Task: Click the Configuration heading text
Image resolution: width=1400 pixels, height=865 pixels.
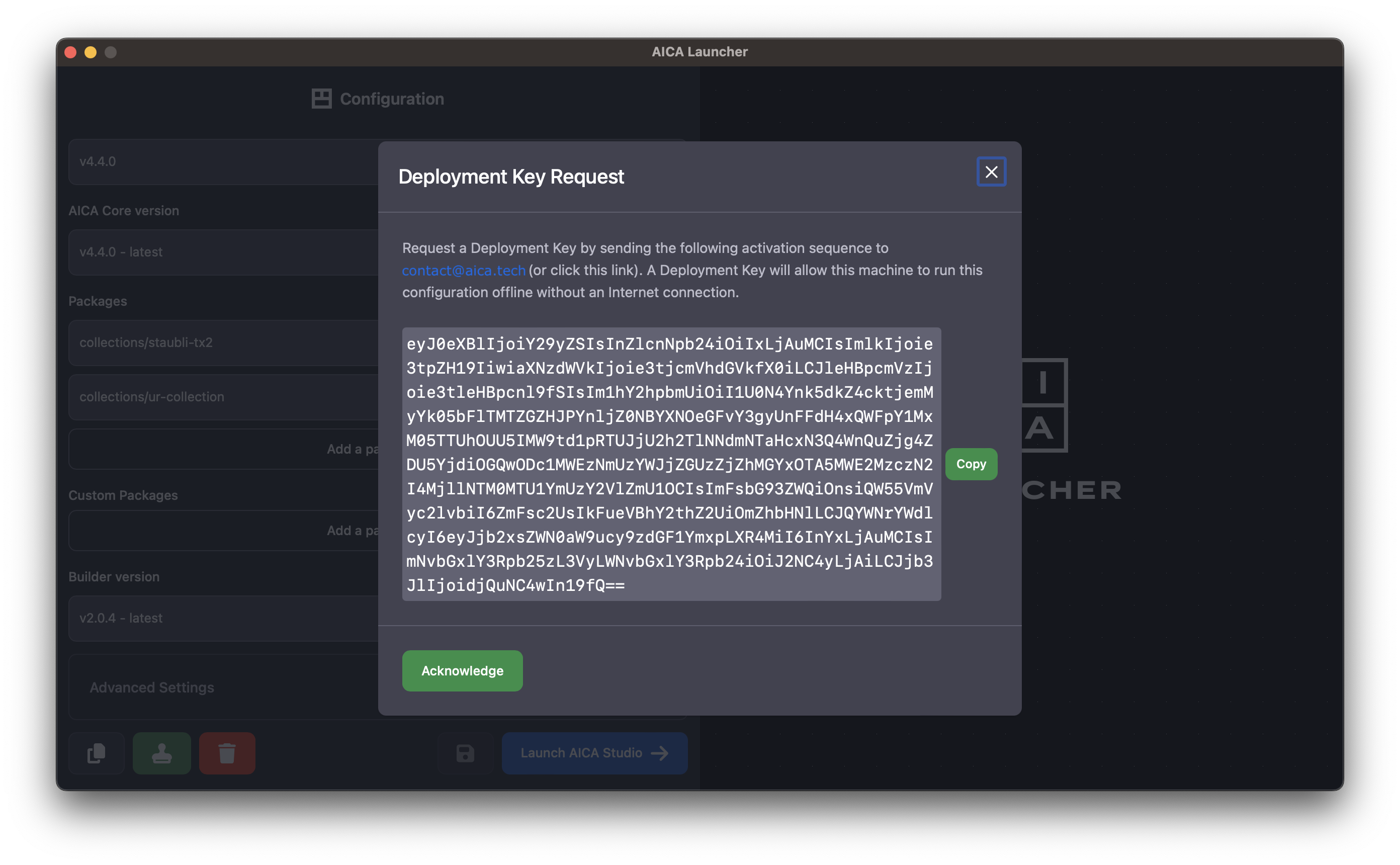Action: [392, 99]
